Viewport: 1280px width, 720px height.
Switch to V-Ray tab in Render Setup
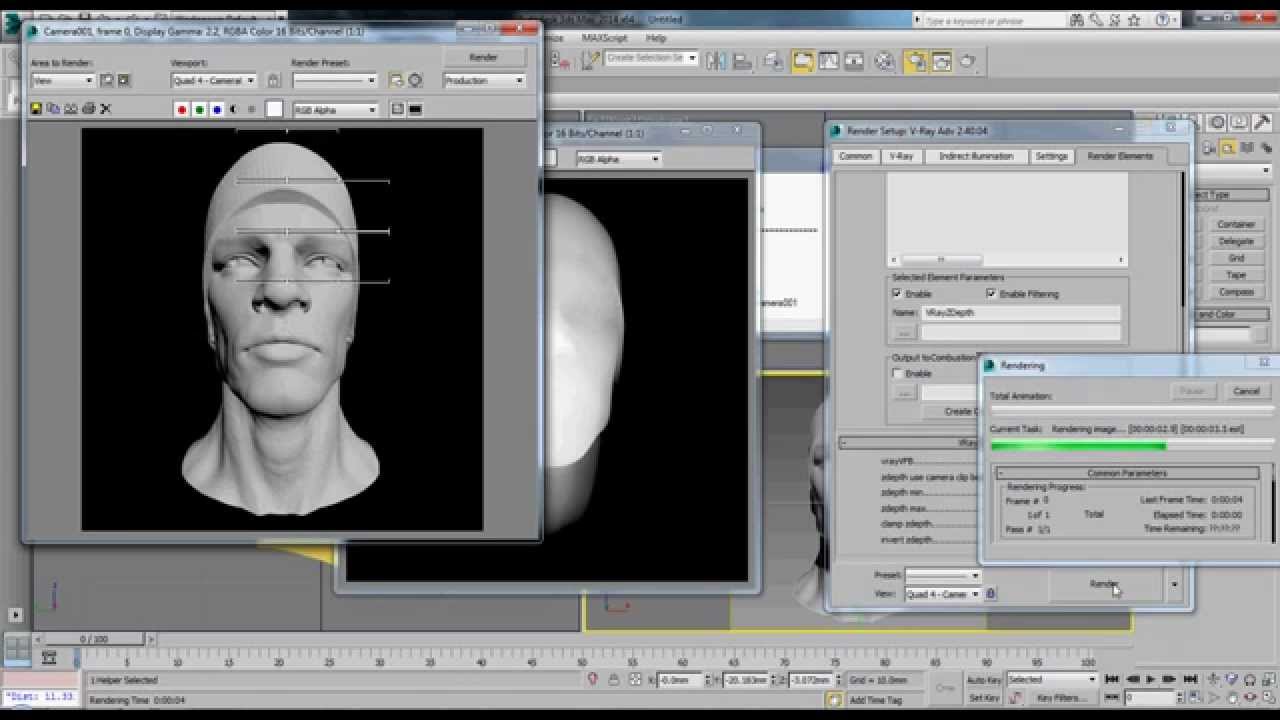[x=901, y=156]
